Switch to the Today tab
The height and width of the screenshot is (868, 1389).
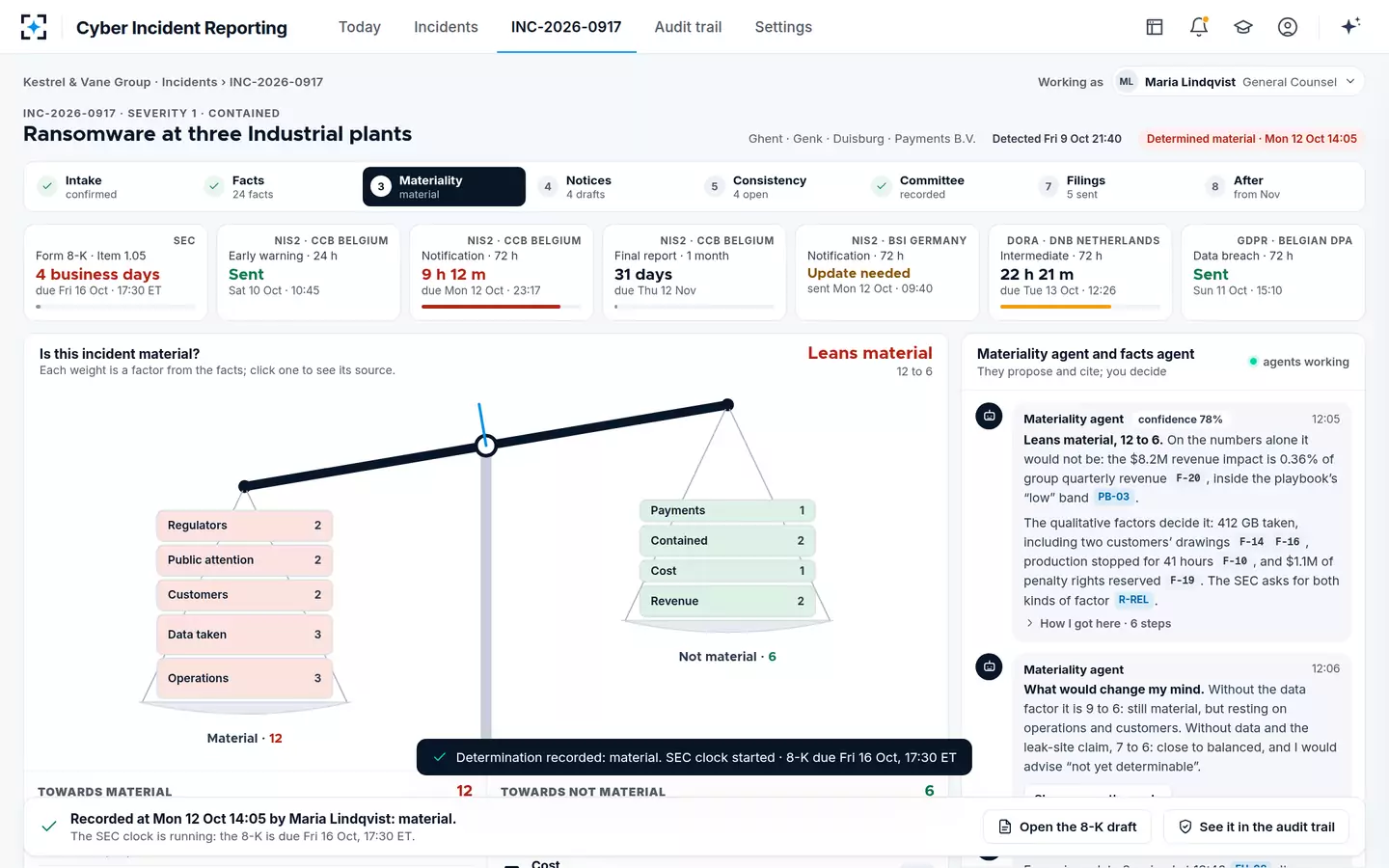click(360, 27)
